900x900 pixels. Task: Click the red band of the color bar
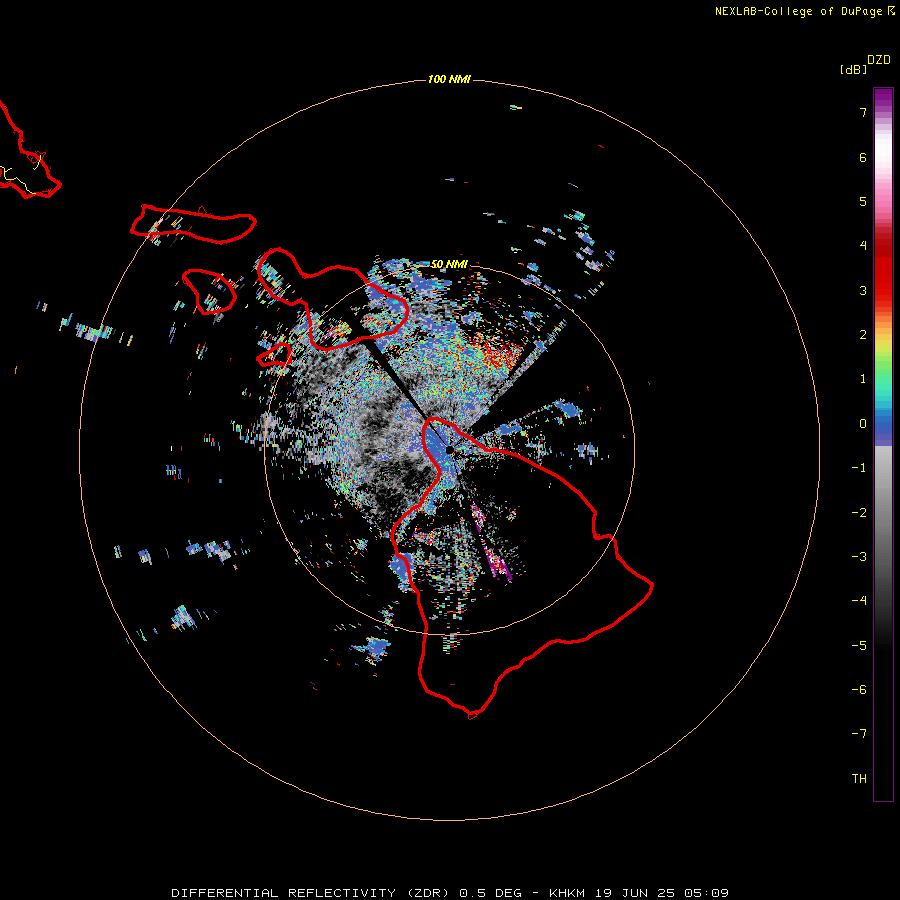point(883,270)
